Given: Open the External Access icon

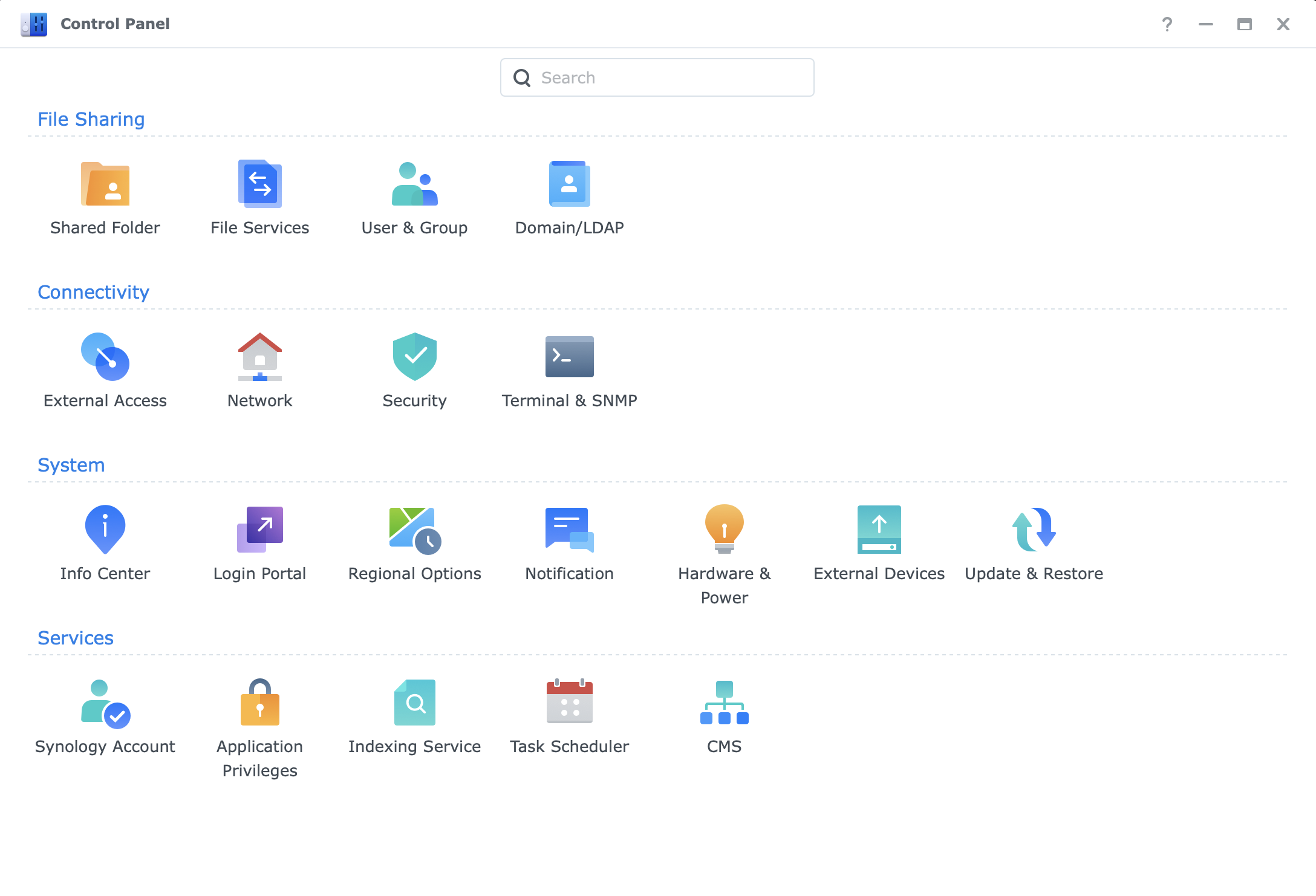Looking at the screenshot, I should click(105, 357).
